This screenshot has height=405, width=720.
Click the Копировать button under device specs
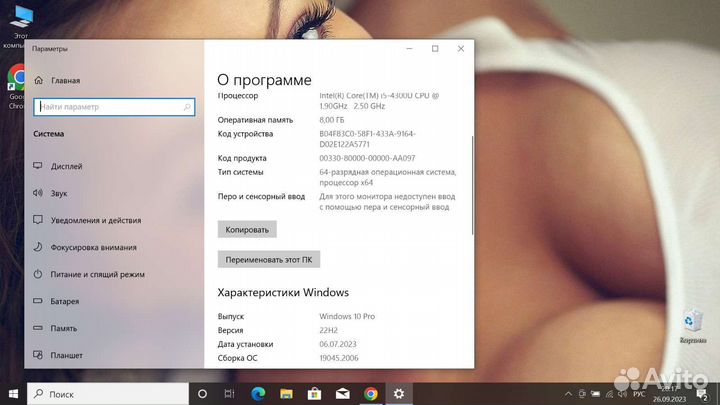click(x=247, y=230)
